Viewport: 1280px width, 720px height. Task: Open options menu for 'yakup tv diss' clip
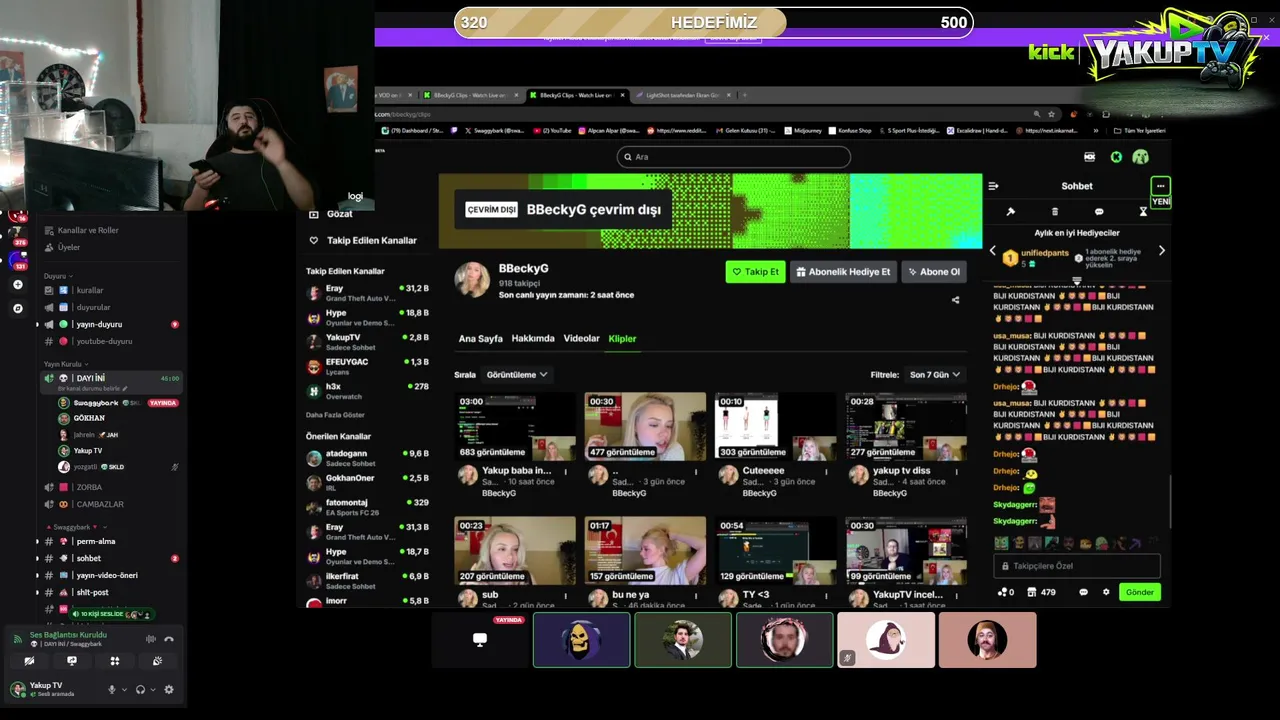click(956, 471)
